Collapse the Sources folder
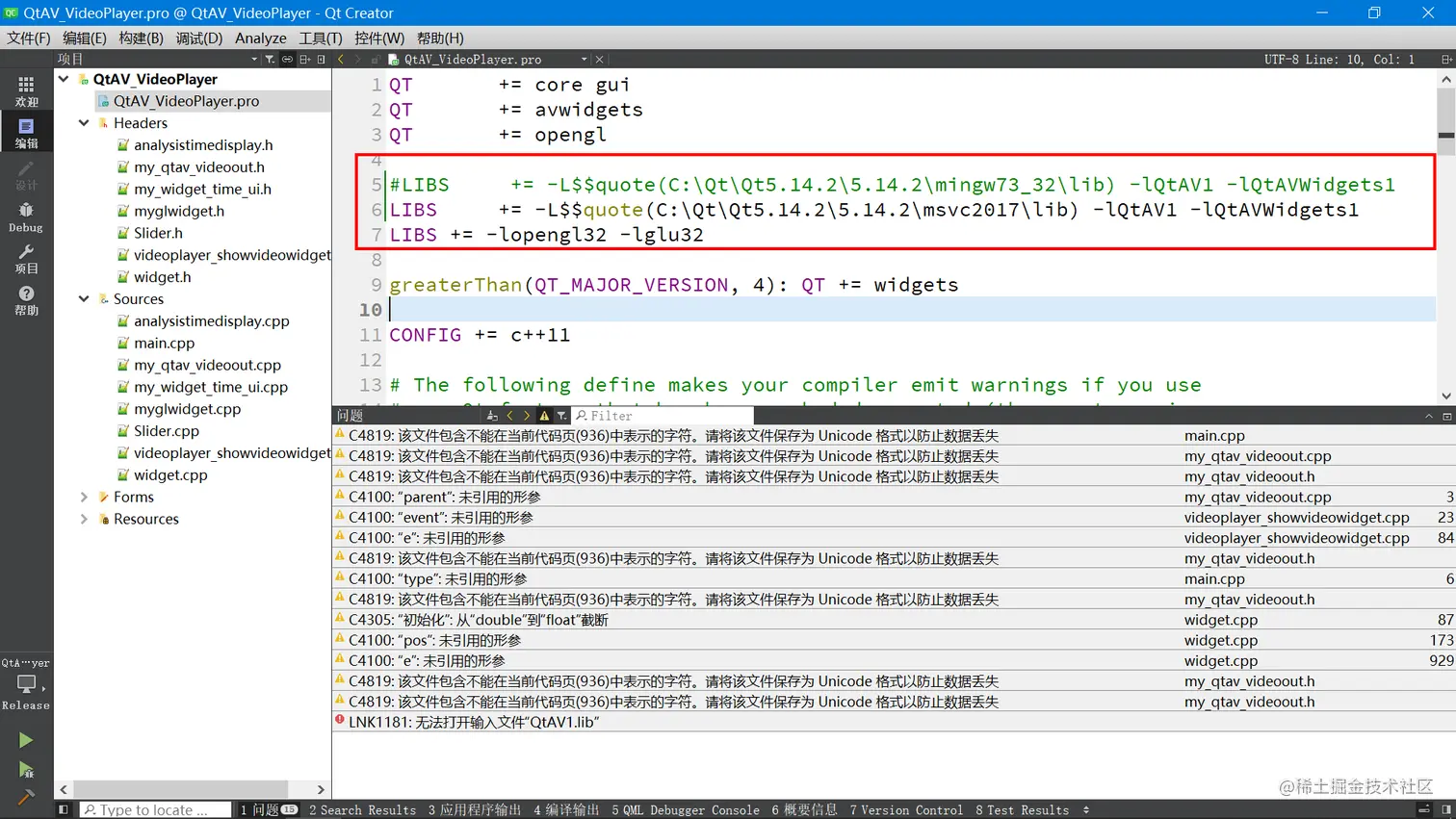The height and width of the screenshot is (819, 1456). 84,299
